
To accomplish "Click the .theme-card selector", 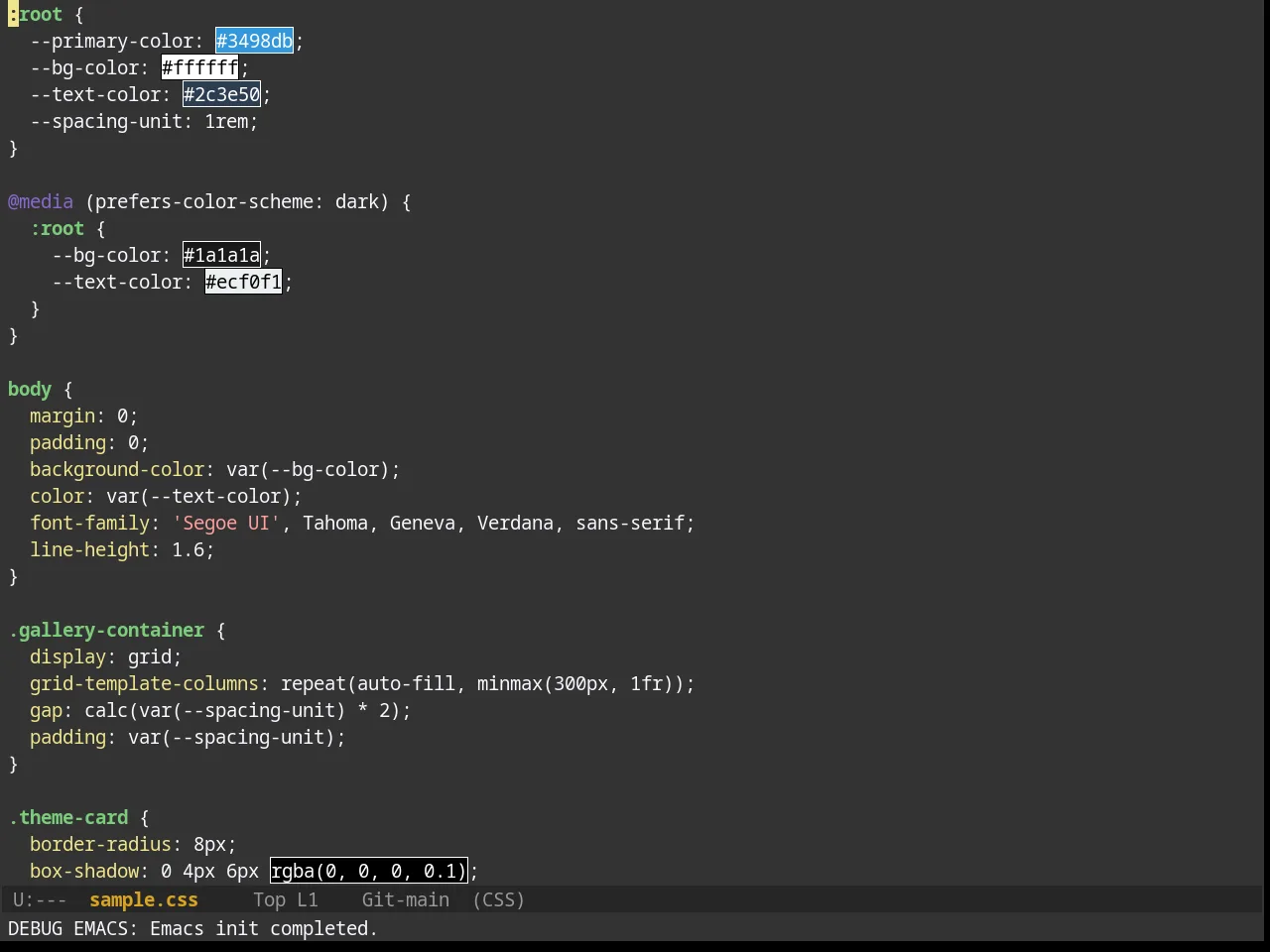I will click(x=68, y=817).
